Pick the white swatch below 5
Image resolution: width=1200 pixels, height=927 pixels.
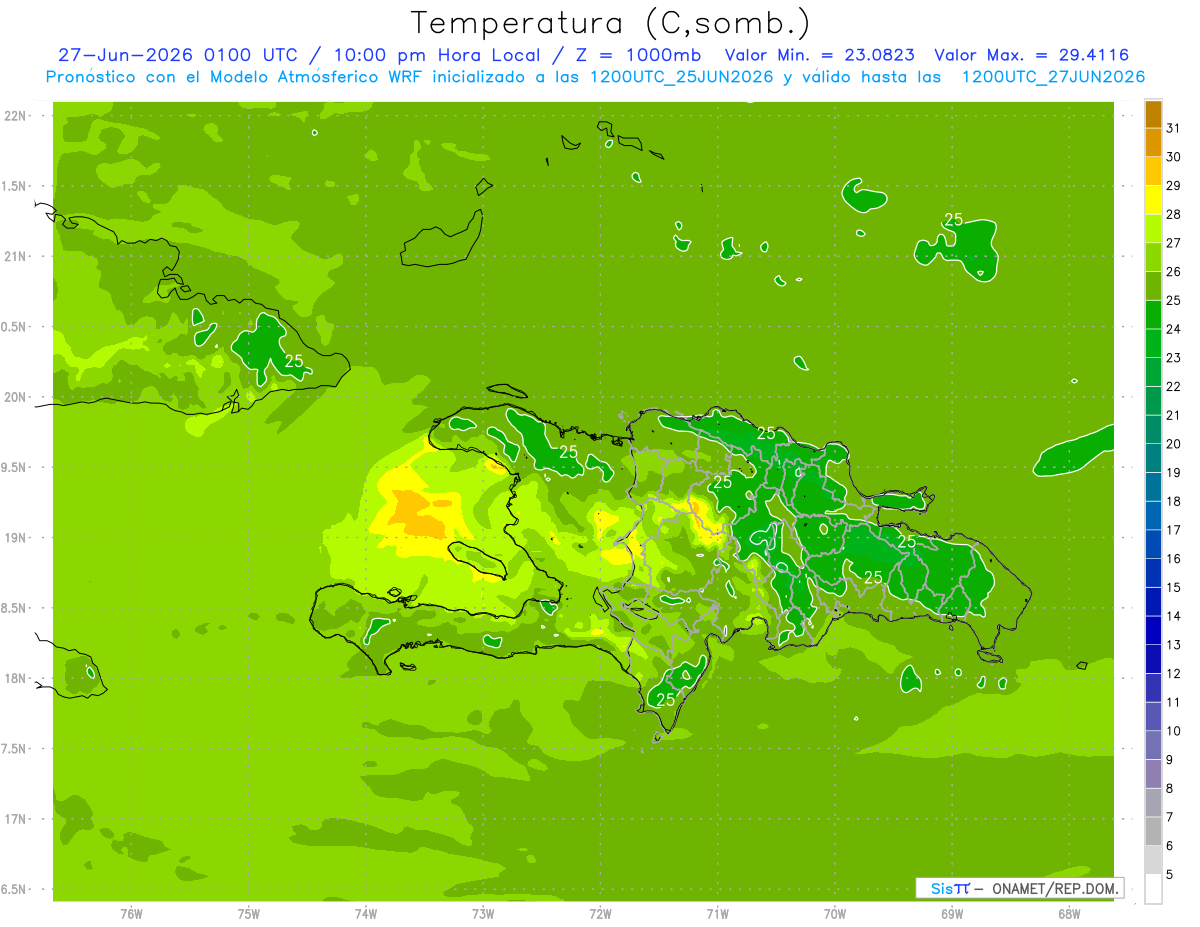tap(1153, 889)
